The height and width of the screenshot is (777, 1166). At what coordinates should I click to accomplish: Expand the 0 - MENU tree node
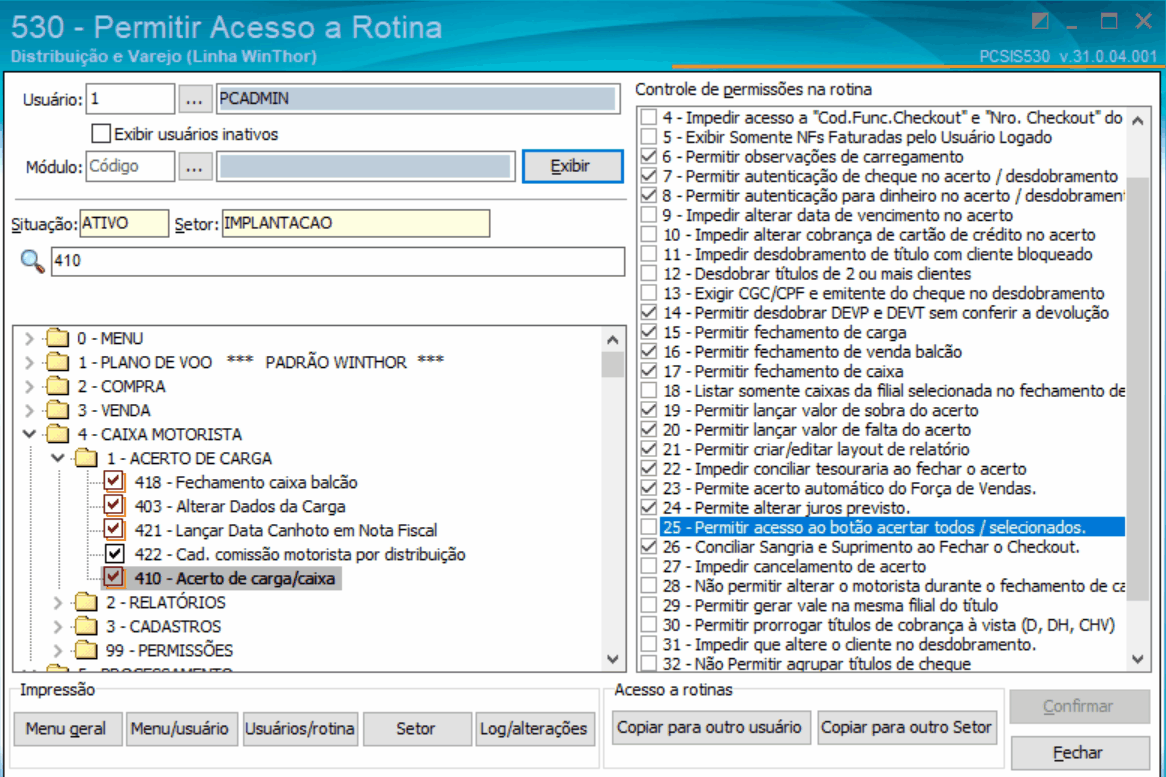pyautogui.click(x=29, y=338)
